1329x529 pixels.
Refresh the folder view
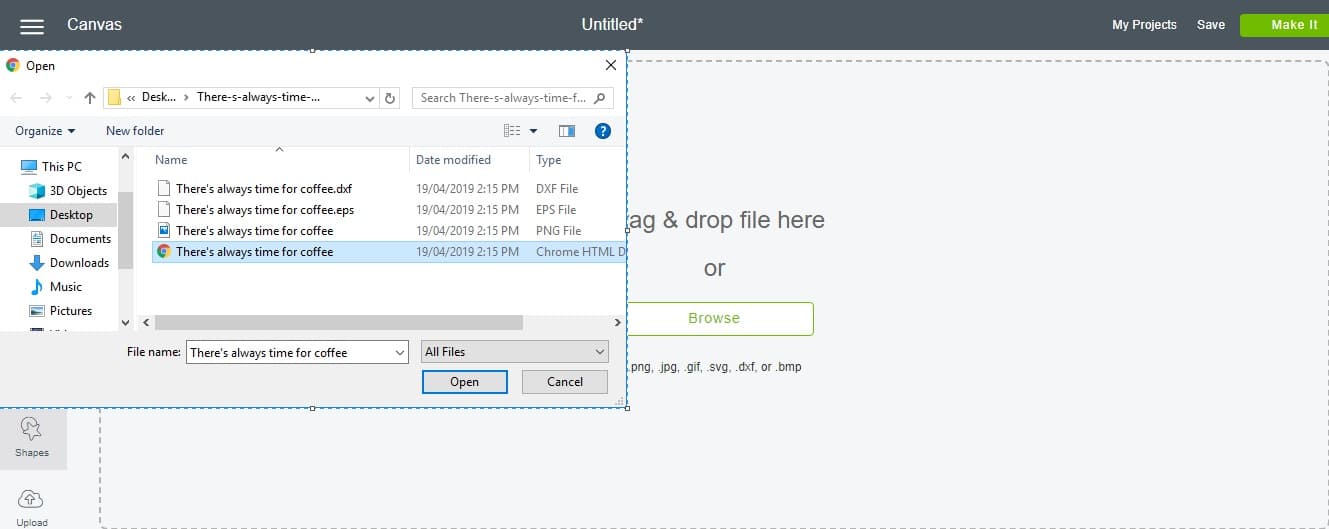pyautogui.click(x=391, y=98)
